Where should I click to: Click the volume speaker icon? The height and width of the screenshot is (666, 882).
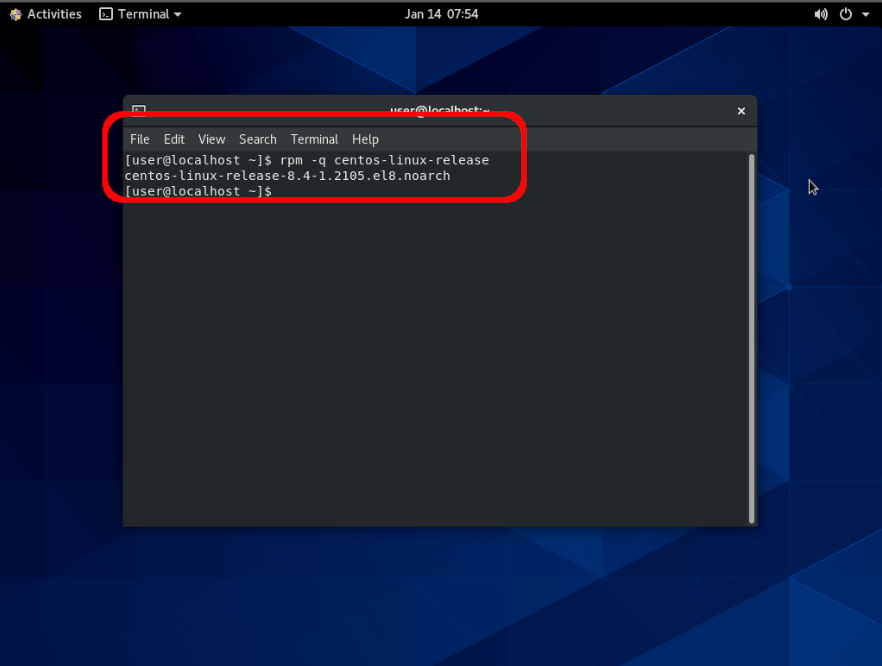[821, 14]
